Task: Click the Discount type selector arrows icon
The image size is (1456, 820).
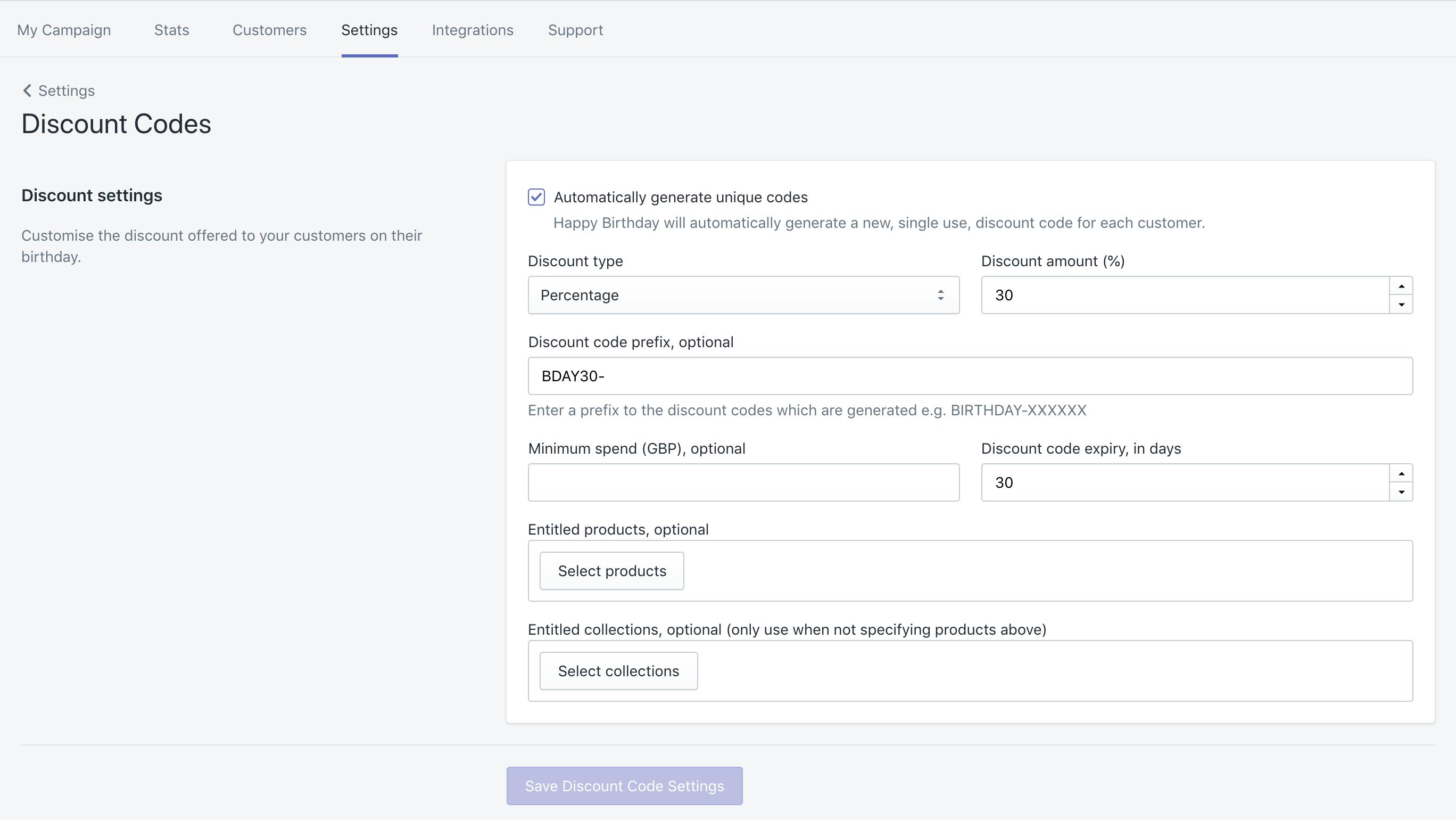Action: coord(940,295)
